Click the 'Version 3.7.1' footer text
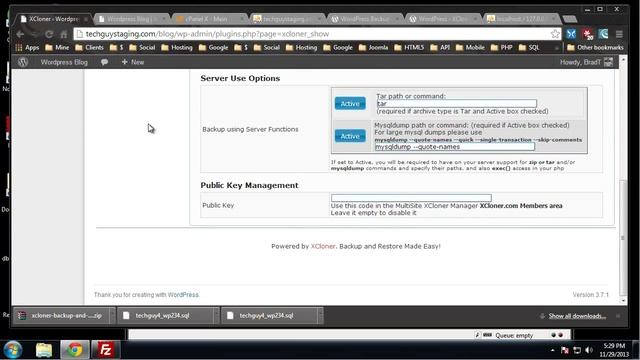 pyautogui.click(x=590, y=295)
